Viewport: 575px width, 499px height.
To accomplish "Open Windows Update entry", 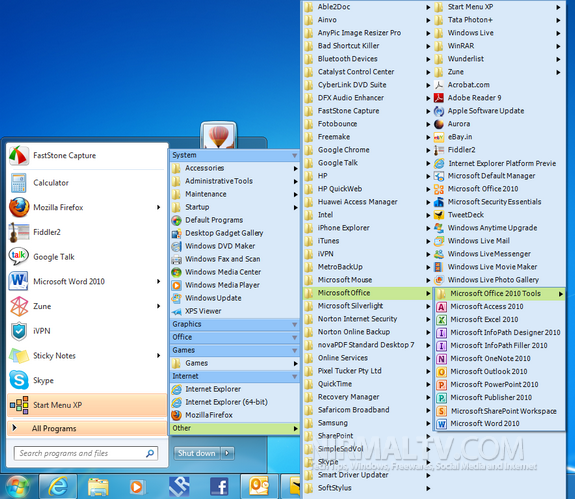I will pyautogui.click(x=235, y=298).
